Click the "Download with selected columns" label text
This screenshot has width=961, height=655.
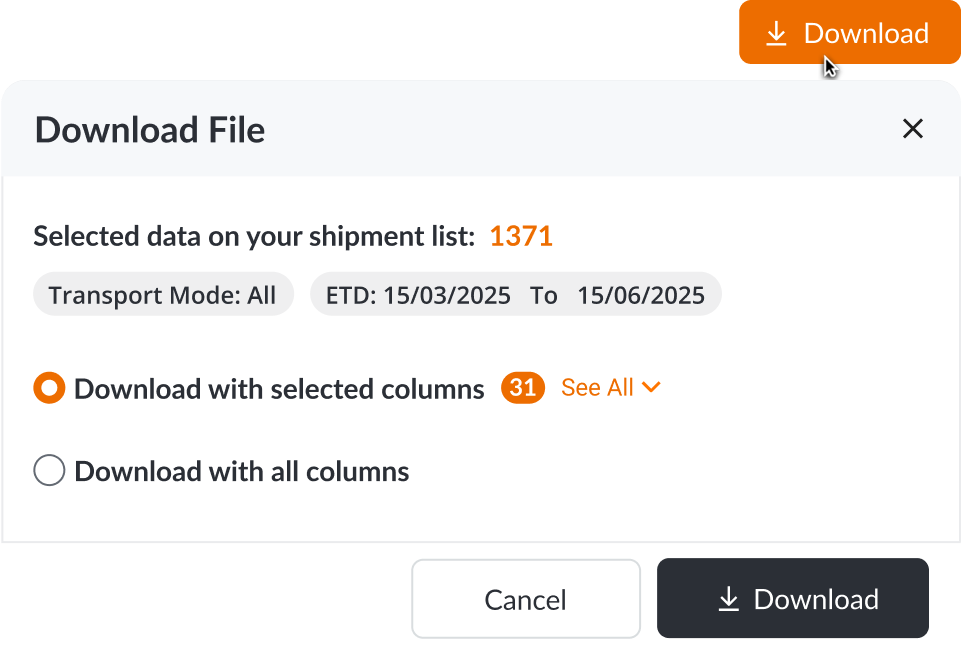(279, 388)
